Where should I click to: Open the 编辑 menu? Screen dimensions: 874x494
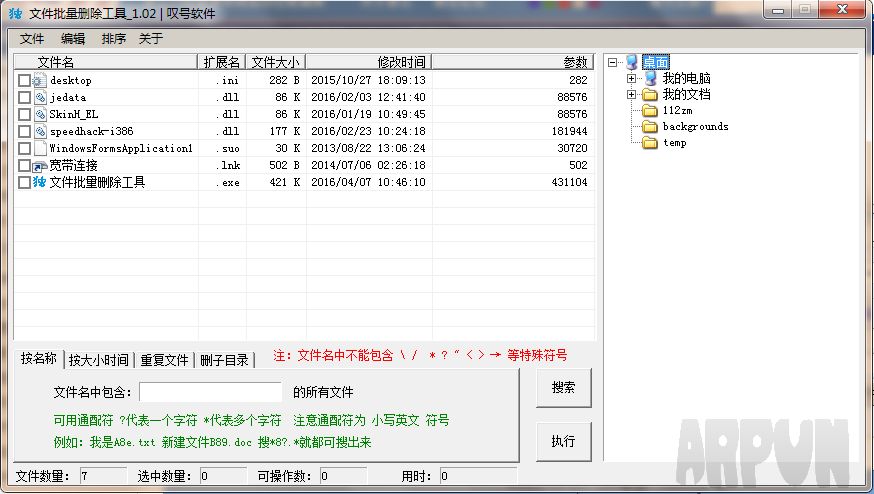73,39
